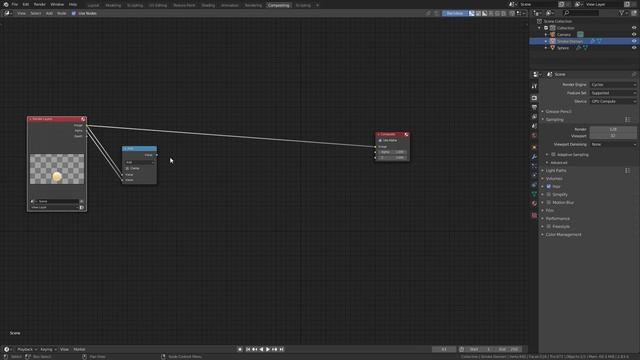Switch to the Layout workspace tab
This screenshot has height=360, width=640.
[93, 5]
